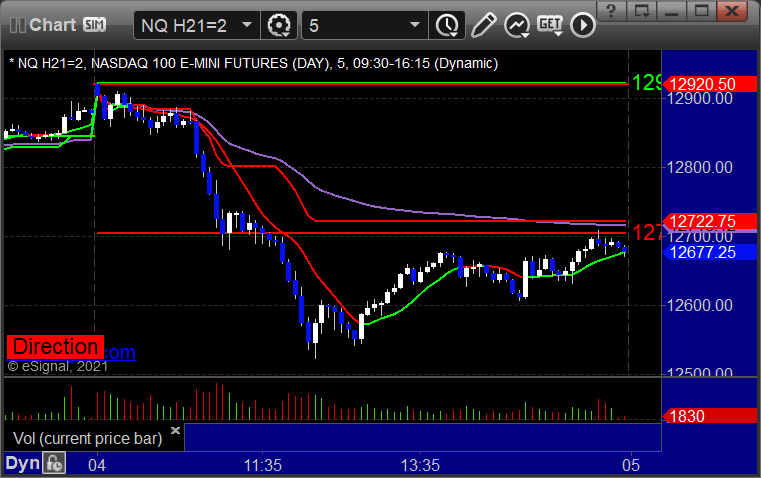Click the Vol (current price bar) label

(87, 439)
